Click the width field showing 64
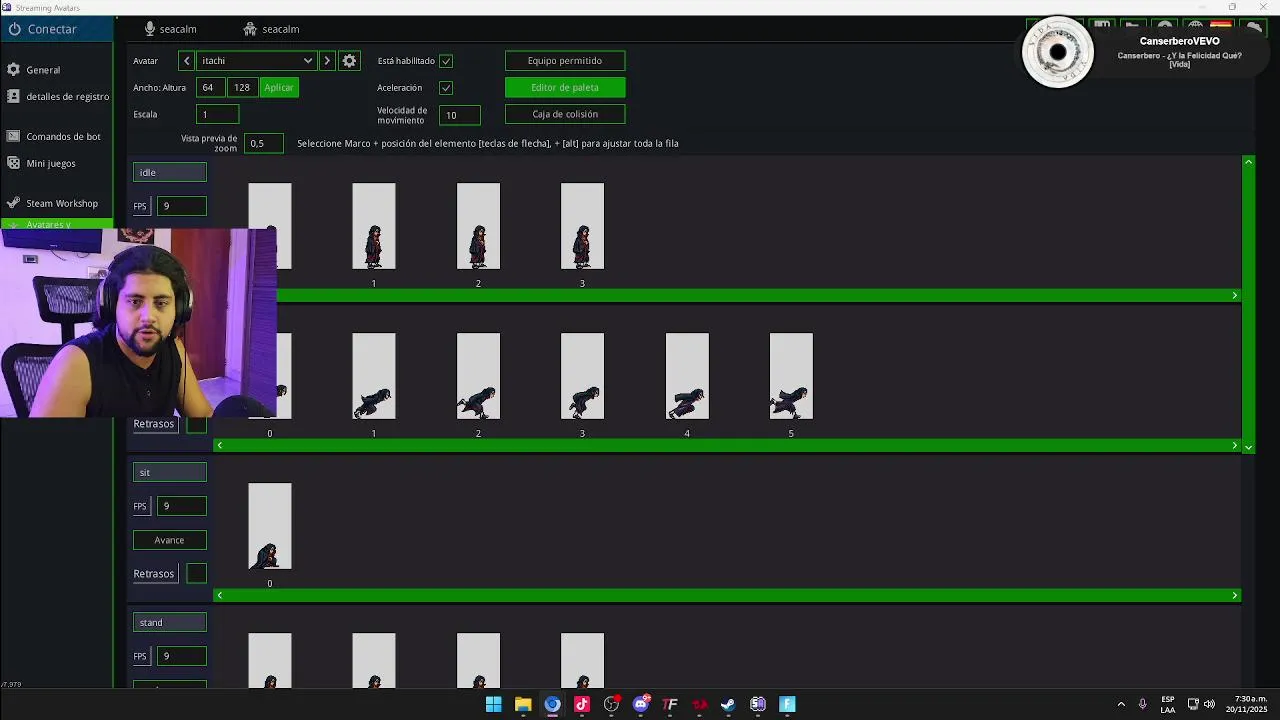The width and height of the screenshot is (1280, 720). coord(210,88)
